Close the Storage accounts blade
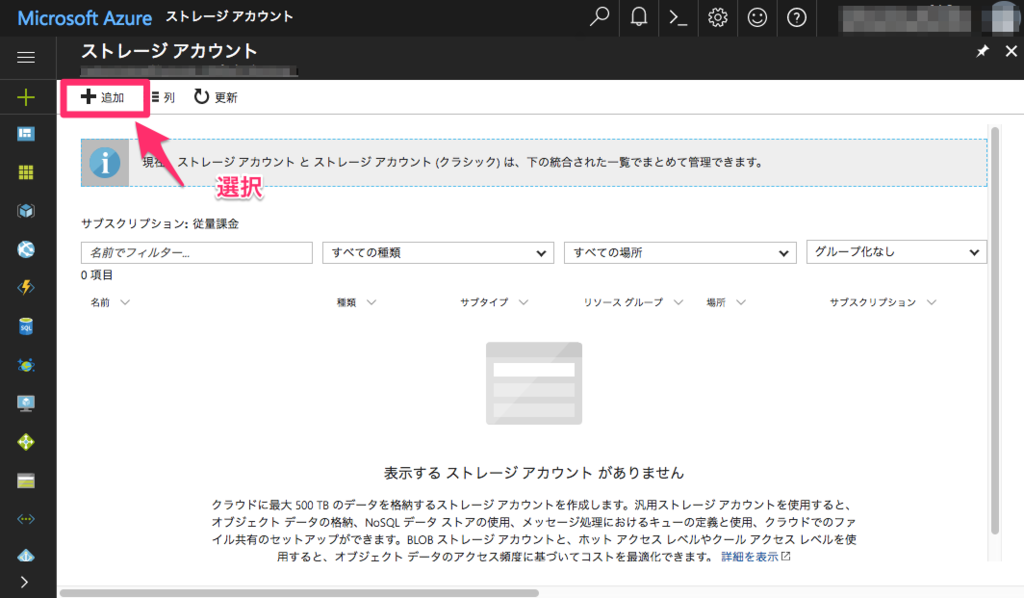The width and height of the screenshot is (1024, 598). click(x=1011, y=51)
